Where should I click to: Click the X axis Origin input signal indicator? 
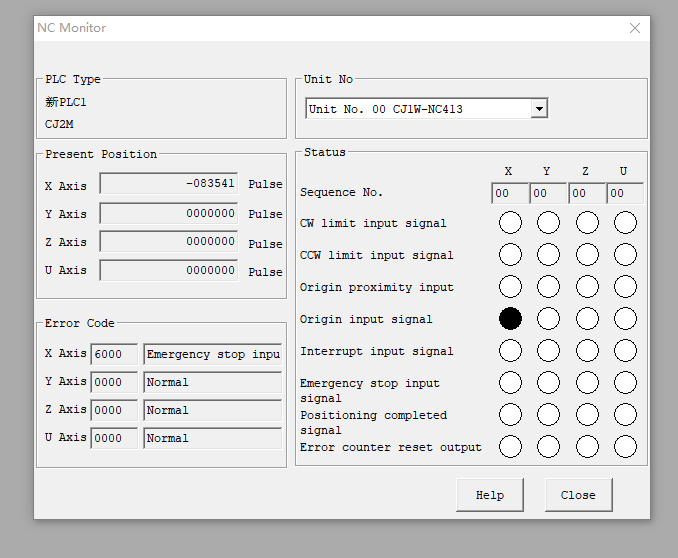pos(510,319)
